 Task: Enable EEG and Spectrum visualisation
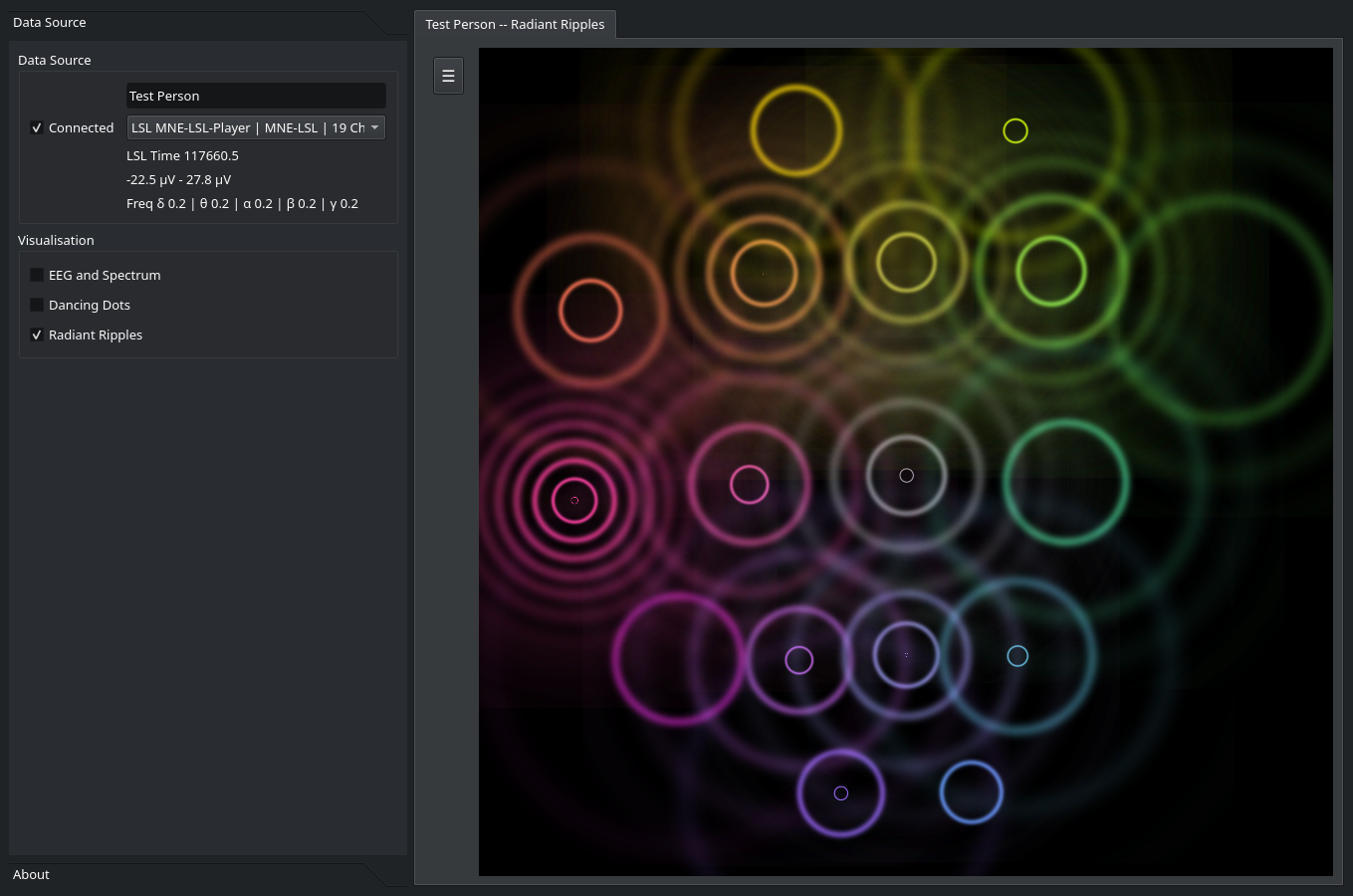[37, 275]
